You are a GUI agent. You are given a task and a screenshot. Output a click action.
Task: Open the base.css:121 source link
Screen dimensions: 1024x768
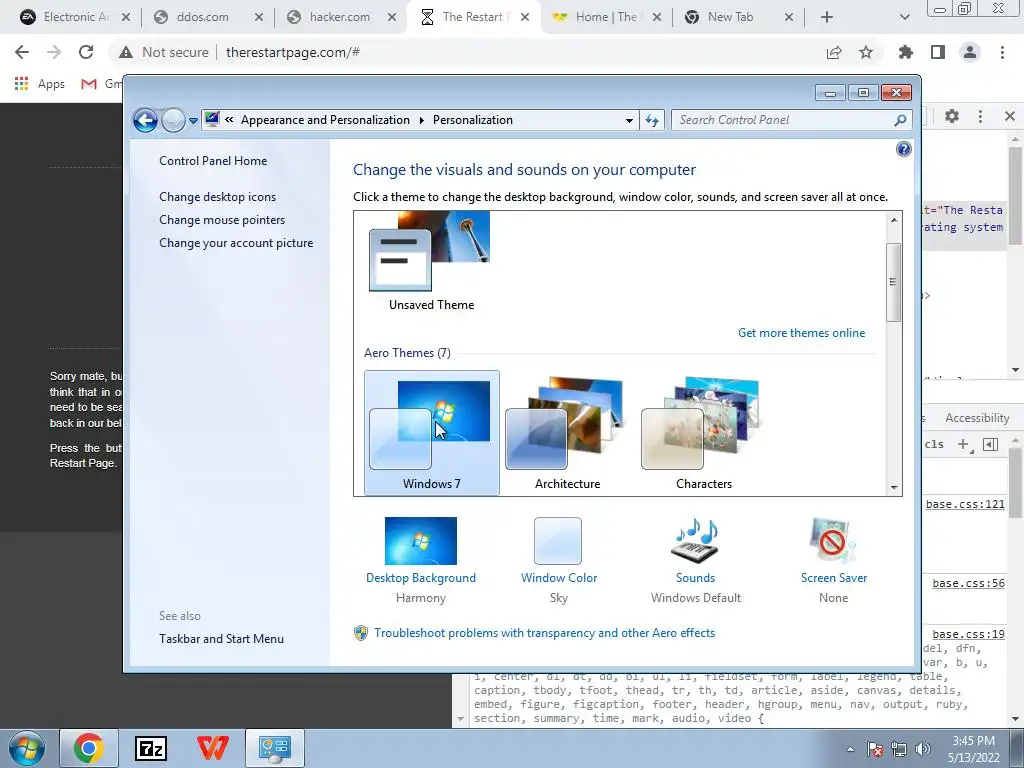click(x=965, y=504)
